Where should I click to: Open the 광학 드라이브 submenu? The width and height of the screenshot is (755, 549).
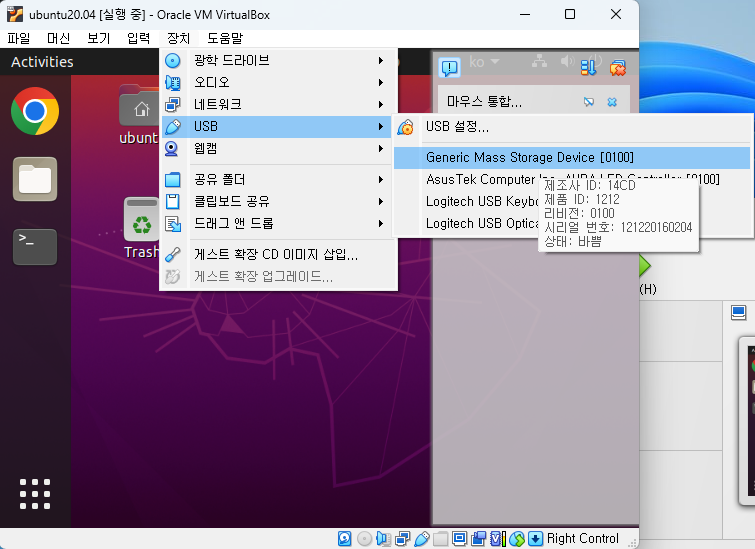[x=278, y=60]
